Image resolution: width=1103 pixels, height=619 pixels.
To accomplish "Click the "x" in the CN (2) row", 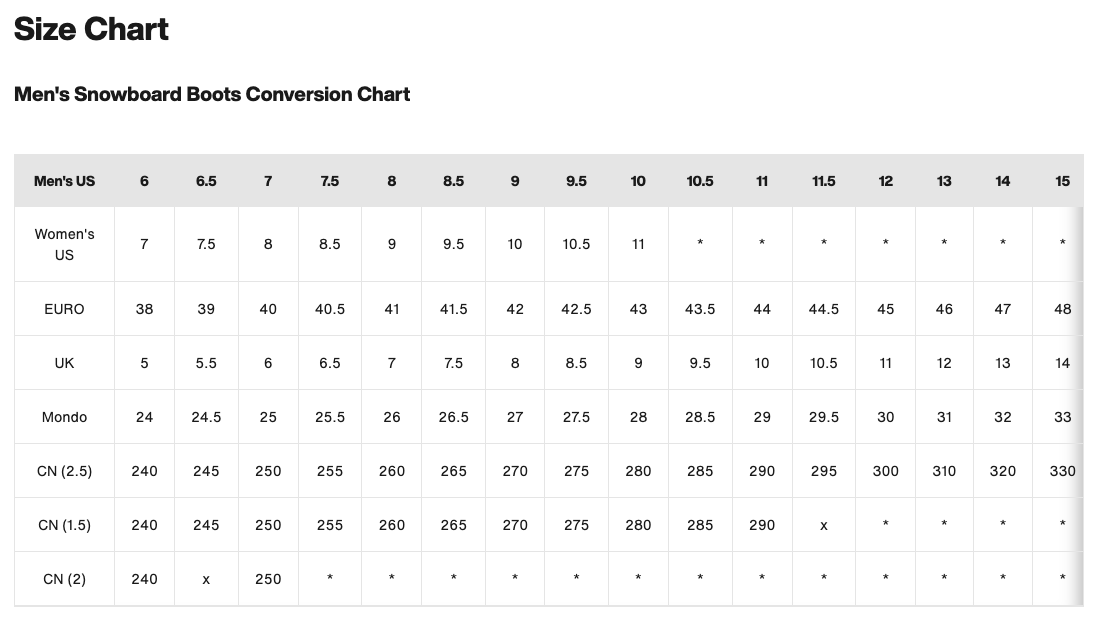I will (x=206, y=579).
